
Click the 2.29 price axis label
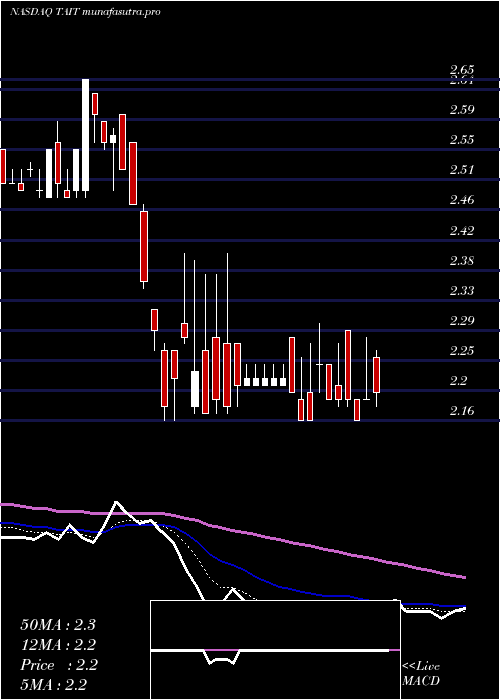pos(462,321)
